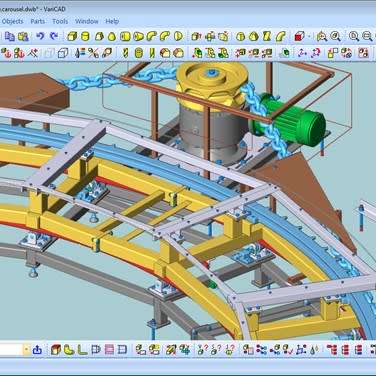This screenshot has height=376, width=376.
Task: Redo the last undone action
Action: (x=54, y=36)
